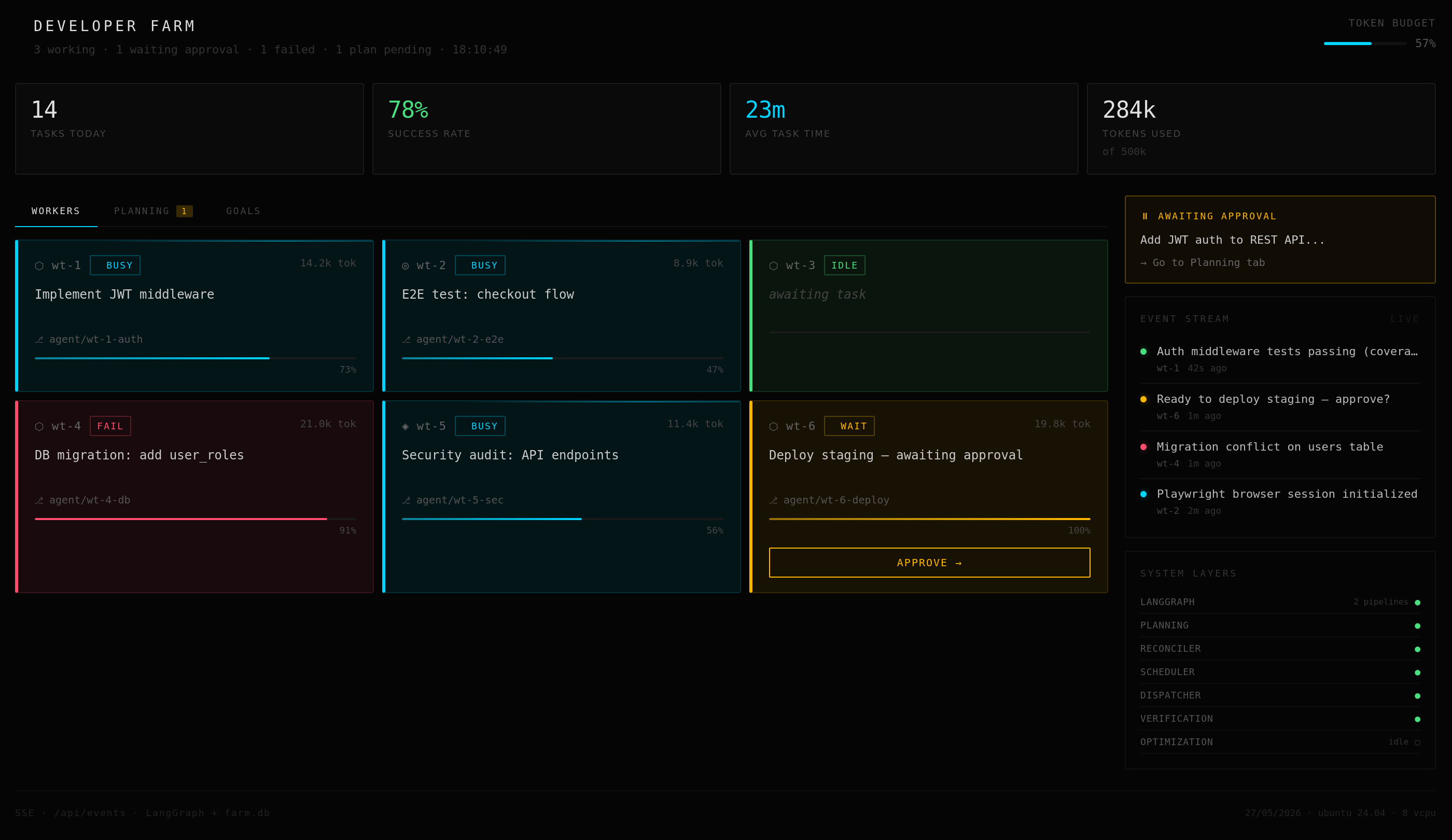Click yellow dot on Ready to deploy event

pyautogui.click(x=1143, y=399)
